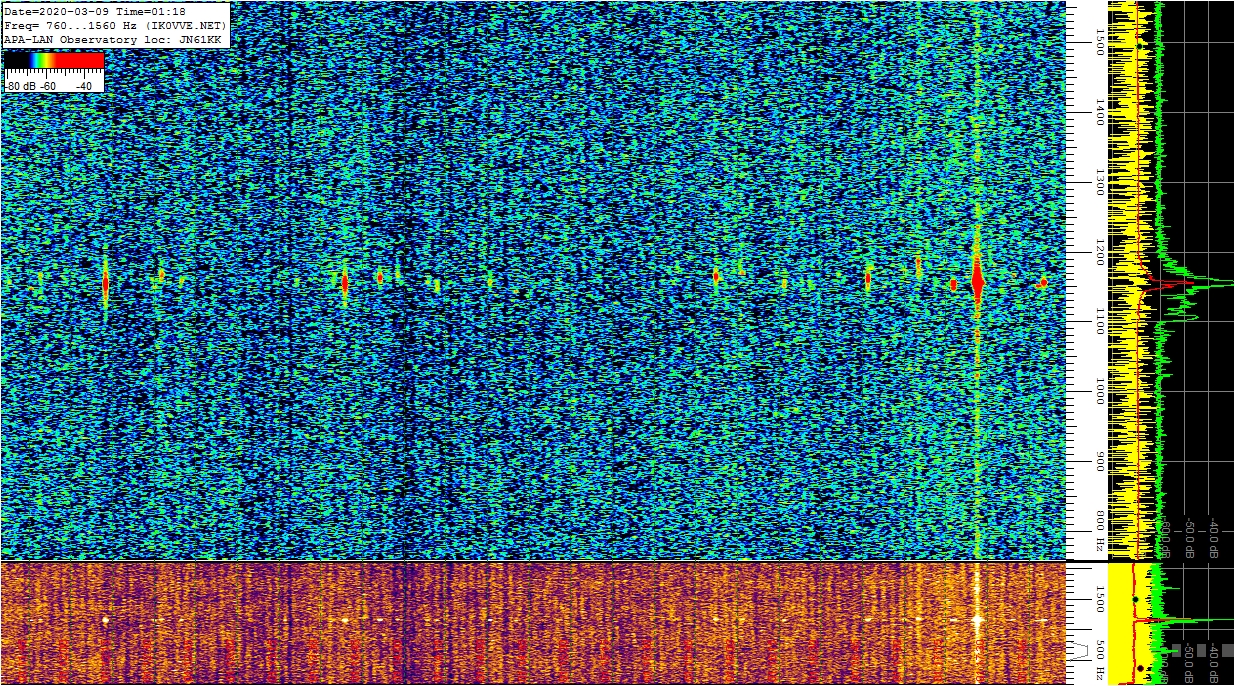Image resolution: width=1235 pixels, height=686 pixels.
Task: Click the -50.0 dB label in the upper spectrum graph
Action: tap(1190, 537)
